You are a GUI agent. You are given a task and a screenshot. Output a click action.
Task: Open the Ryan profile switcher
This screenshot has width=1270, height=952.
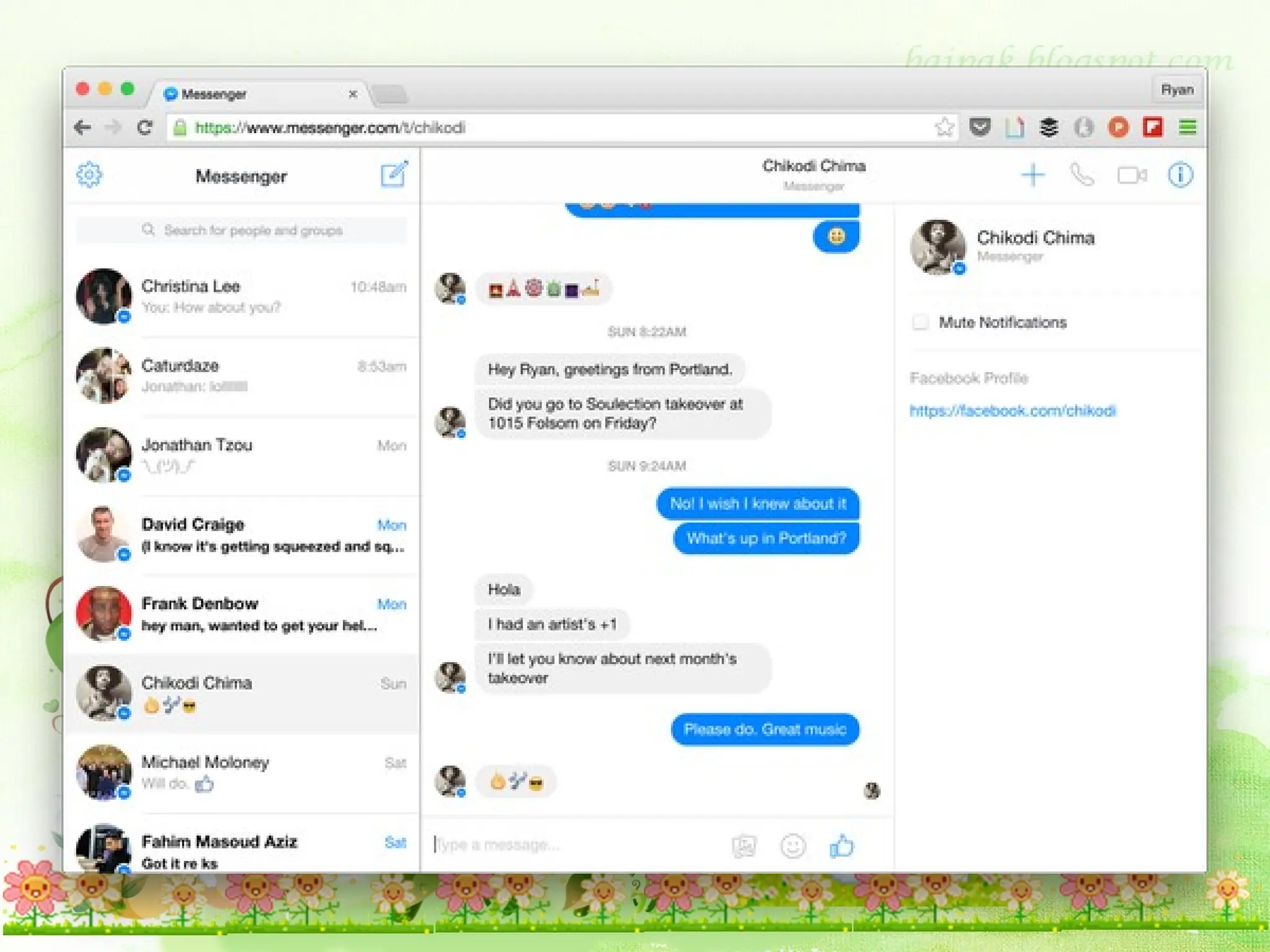1176,90
